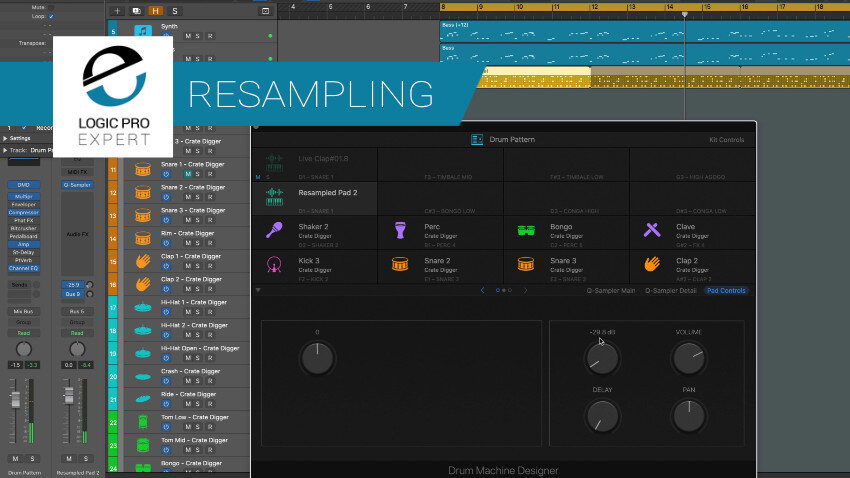Select the Kick 3 pad icon

[274, 264]
